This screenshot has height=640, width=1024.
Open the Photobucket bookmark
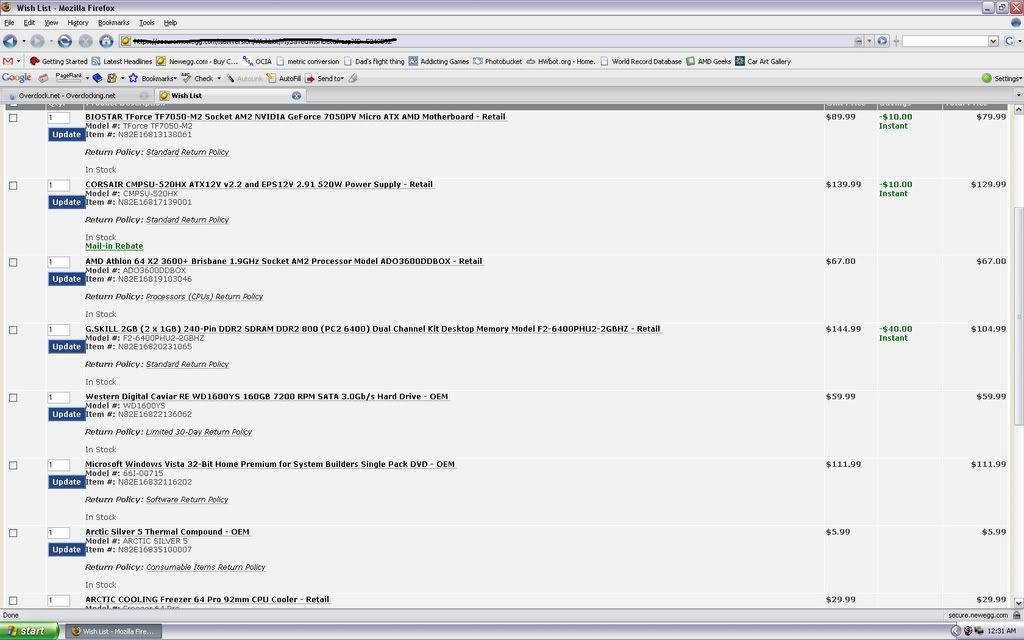click(498, 61)
